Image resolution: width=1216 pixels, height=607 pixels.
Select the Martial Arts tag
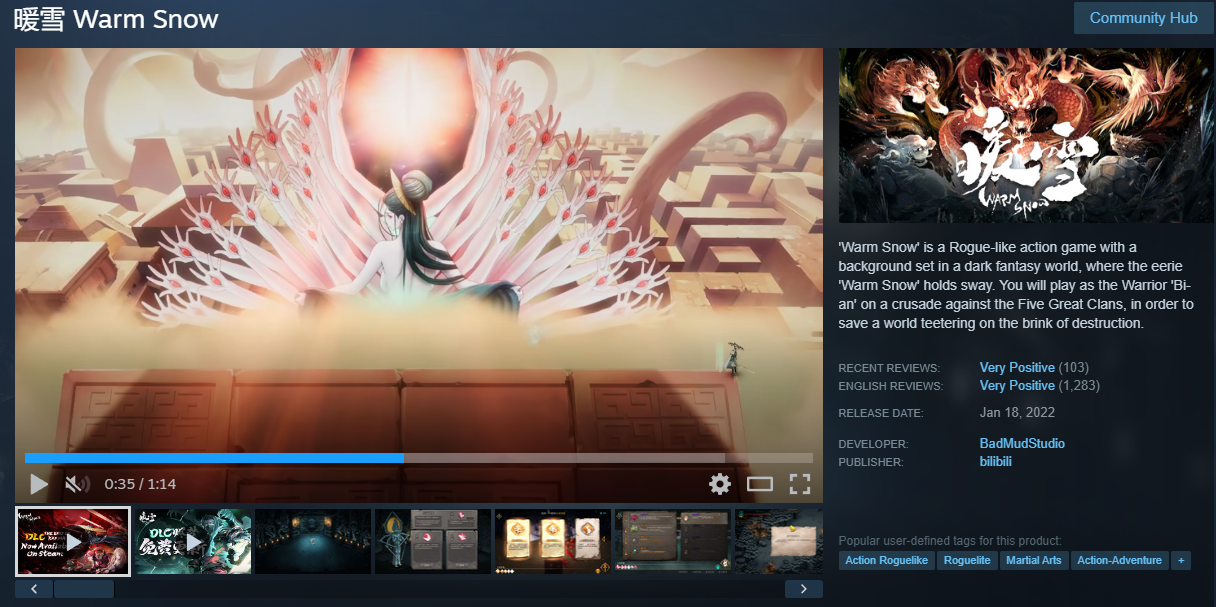[1034, 560]
